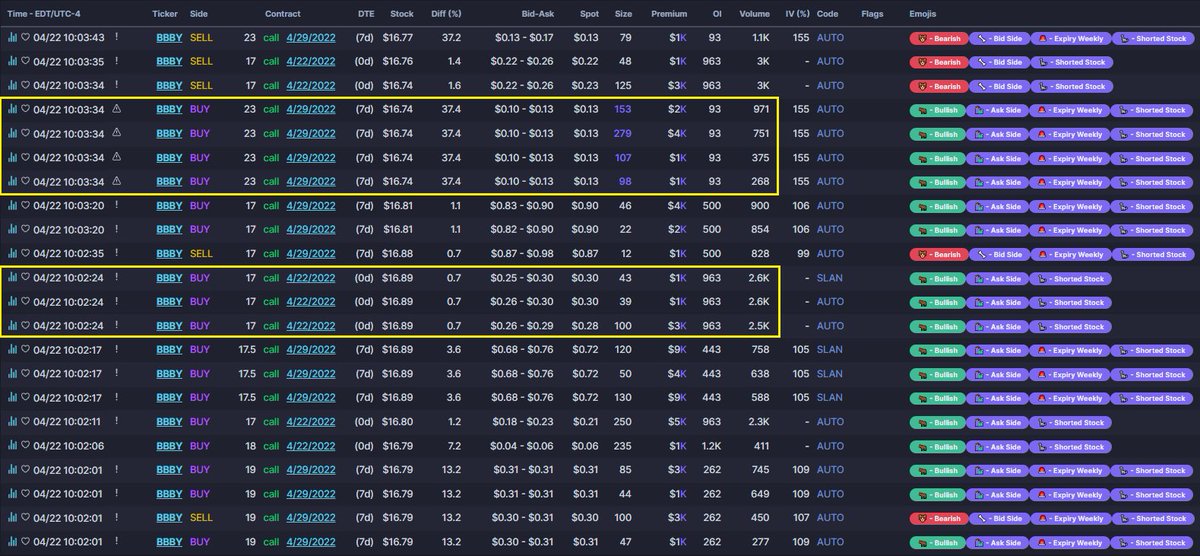Click Shorted Stock tag on 10:03:34 SELL row

pos(1071,86)
